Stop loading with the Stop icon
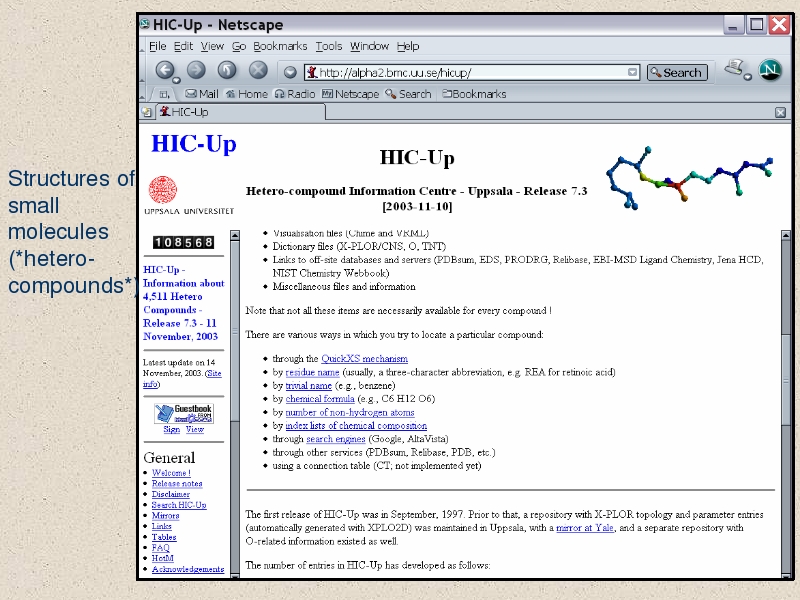800x600 pixels. [258, 70]
